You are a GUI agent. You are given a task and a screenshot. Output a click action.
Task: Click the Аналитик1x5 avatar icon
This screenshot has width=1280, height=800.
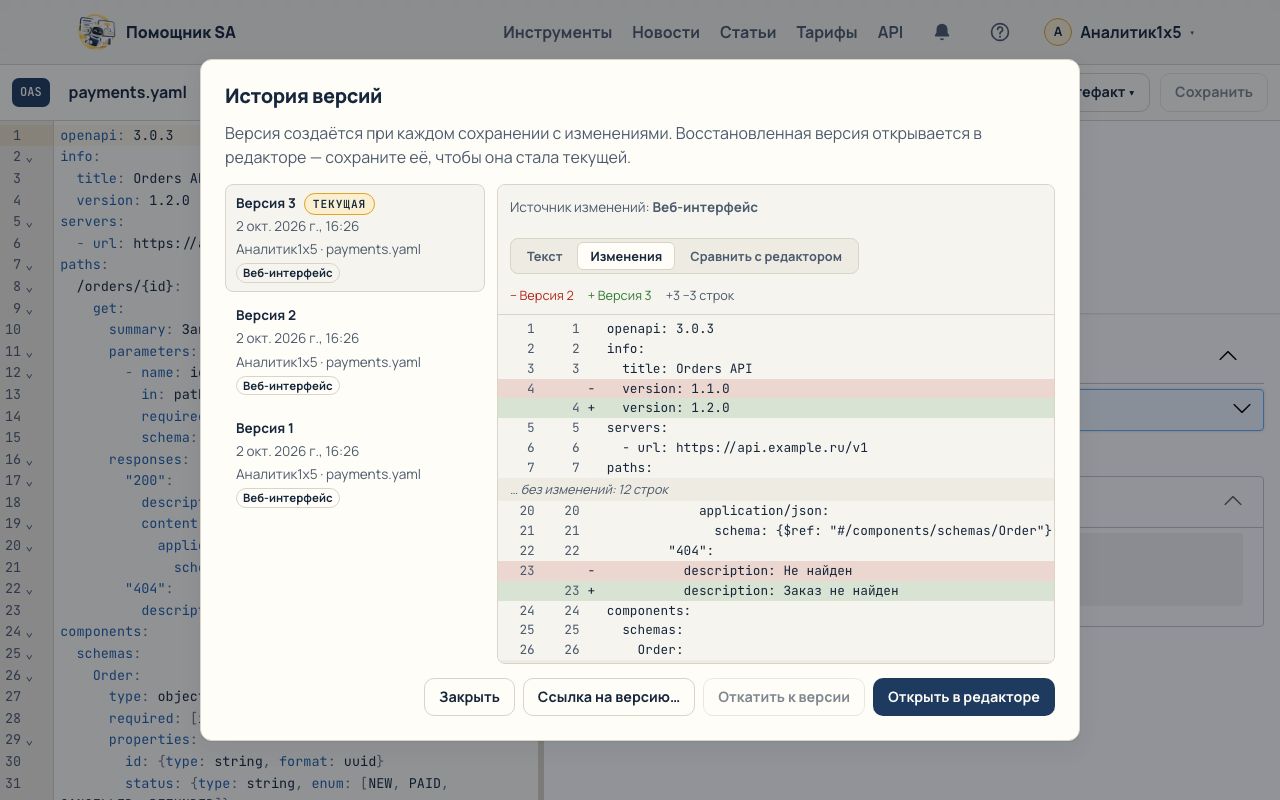(x=1058, y=32)
